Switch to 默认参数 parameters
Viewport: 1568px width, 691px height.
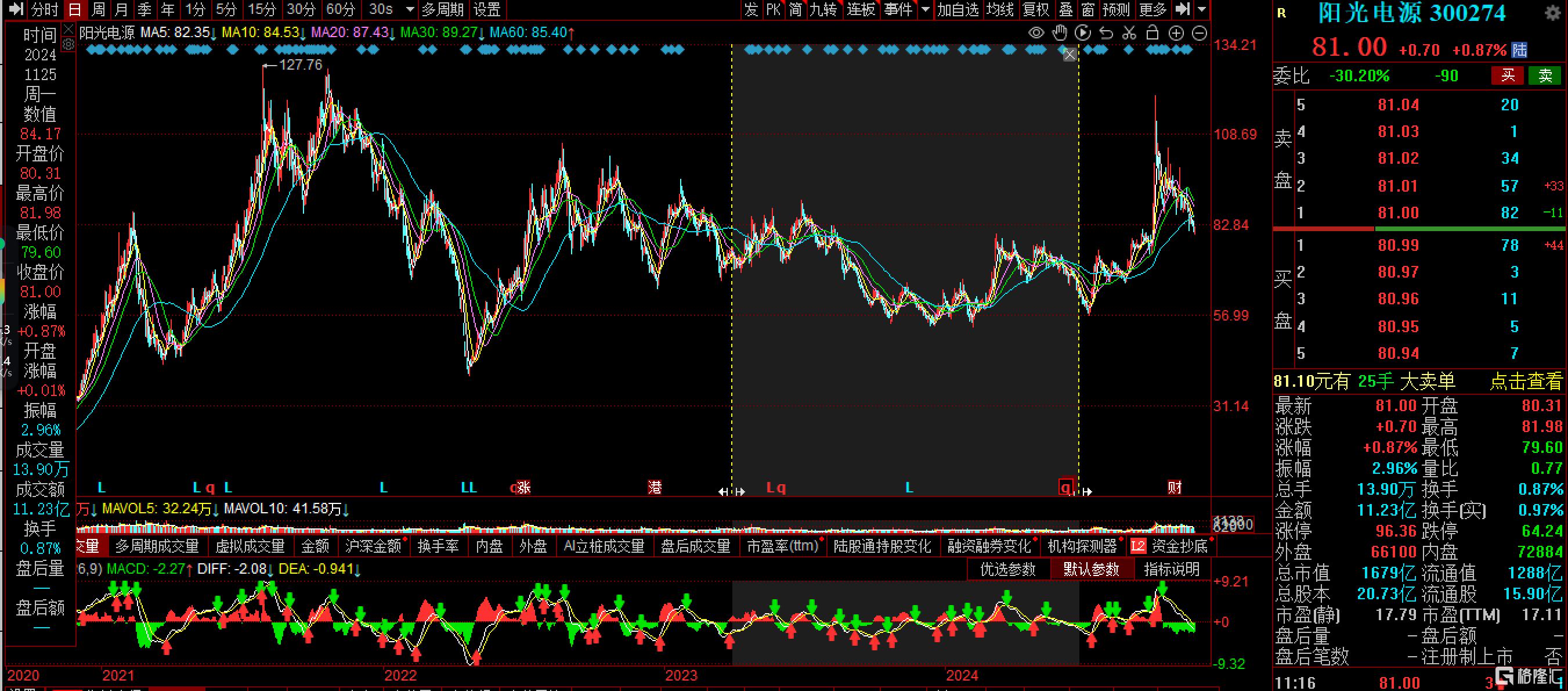click(x=1092, y=569)
